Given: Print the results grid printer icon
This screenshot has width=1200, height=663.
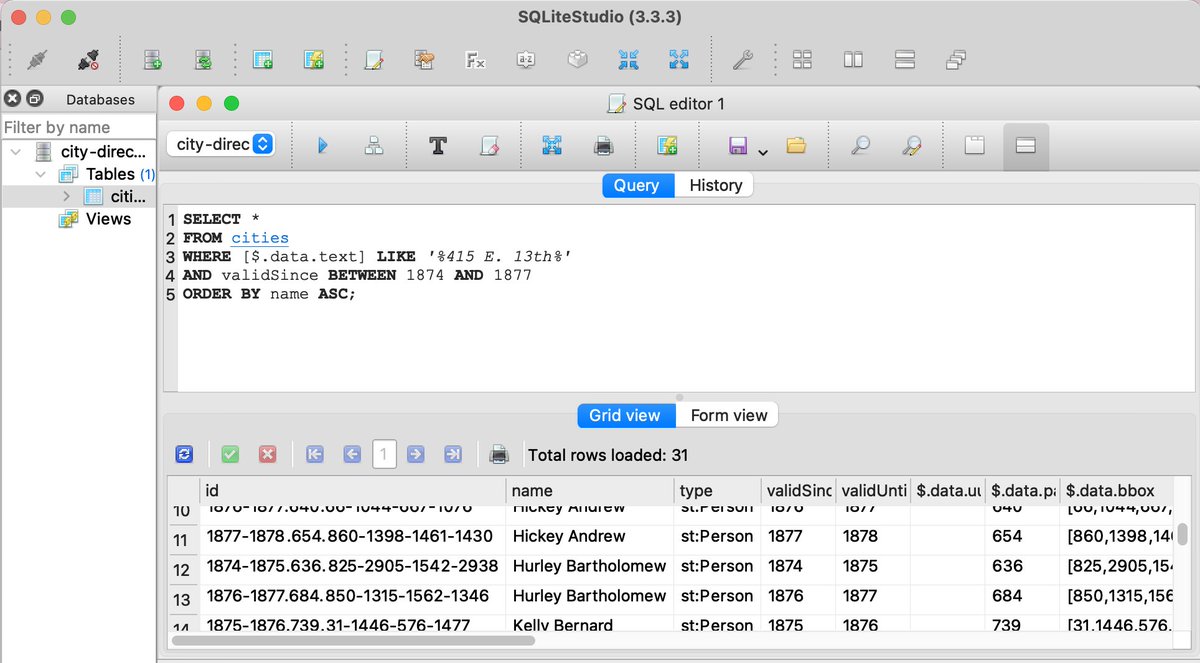Looking at the screenshot, I should click(499, 454).
